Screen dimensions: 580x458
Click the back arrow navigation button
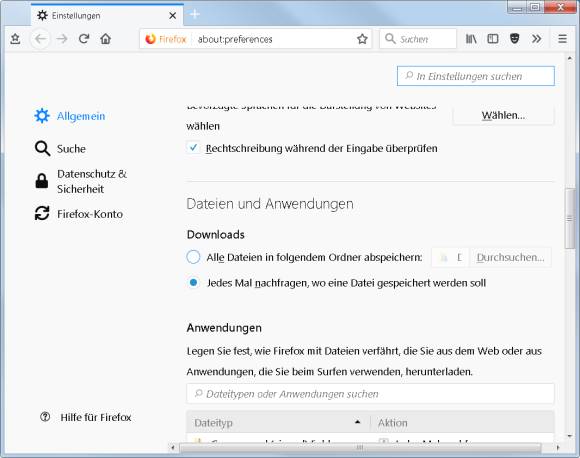pos(40,38)
